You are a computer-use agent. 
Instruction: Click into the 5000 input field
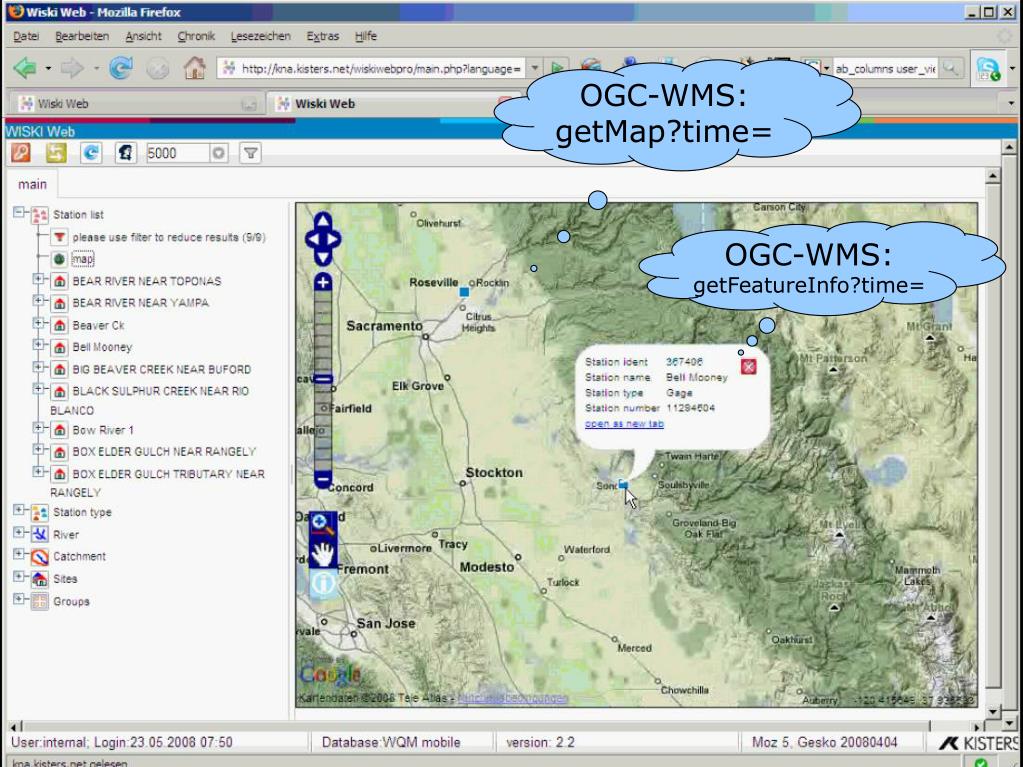[x=177, y=153]
